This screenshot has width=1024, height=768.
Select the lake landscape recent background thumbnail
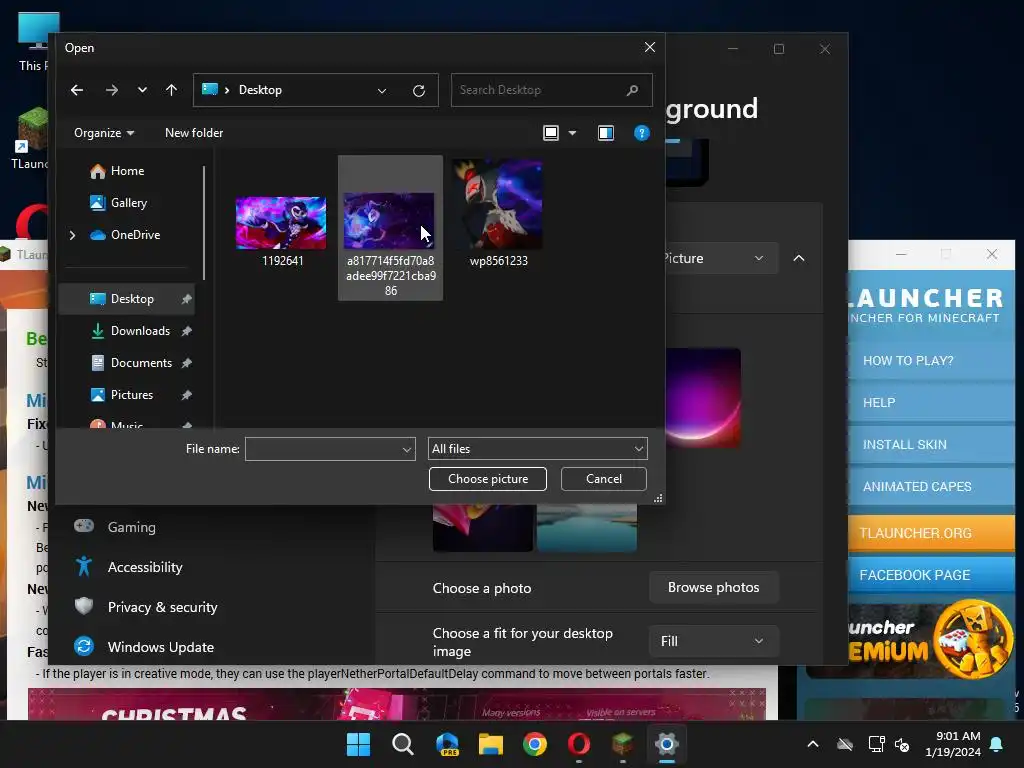click(587, 528)
